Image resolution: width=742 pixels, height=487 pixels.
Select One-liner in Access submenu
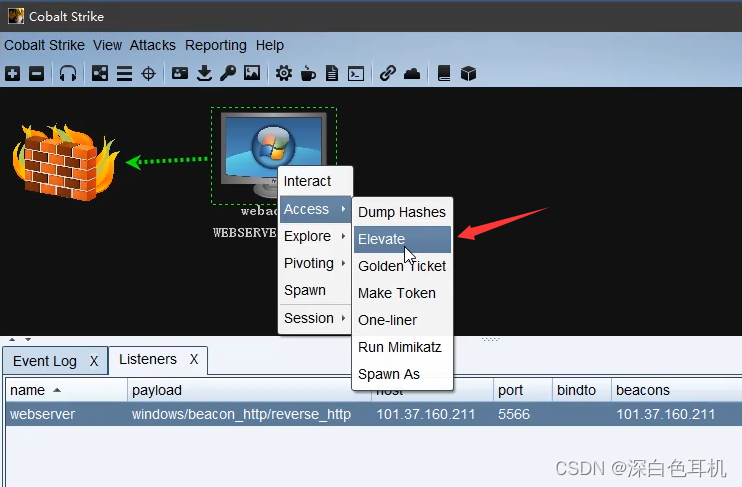[x=402, y=320]
